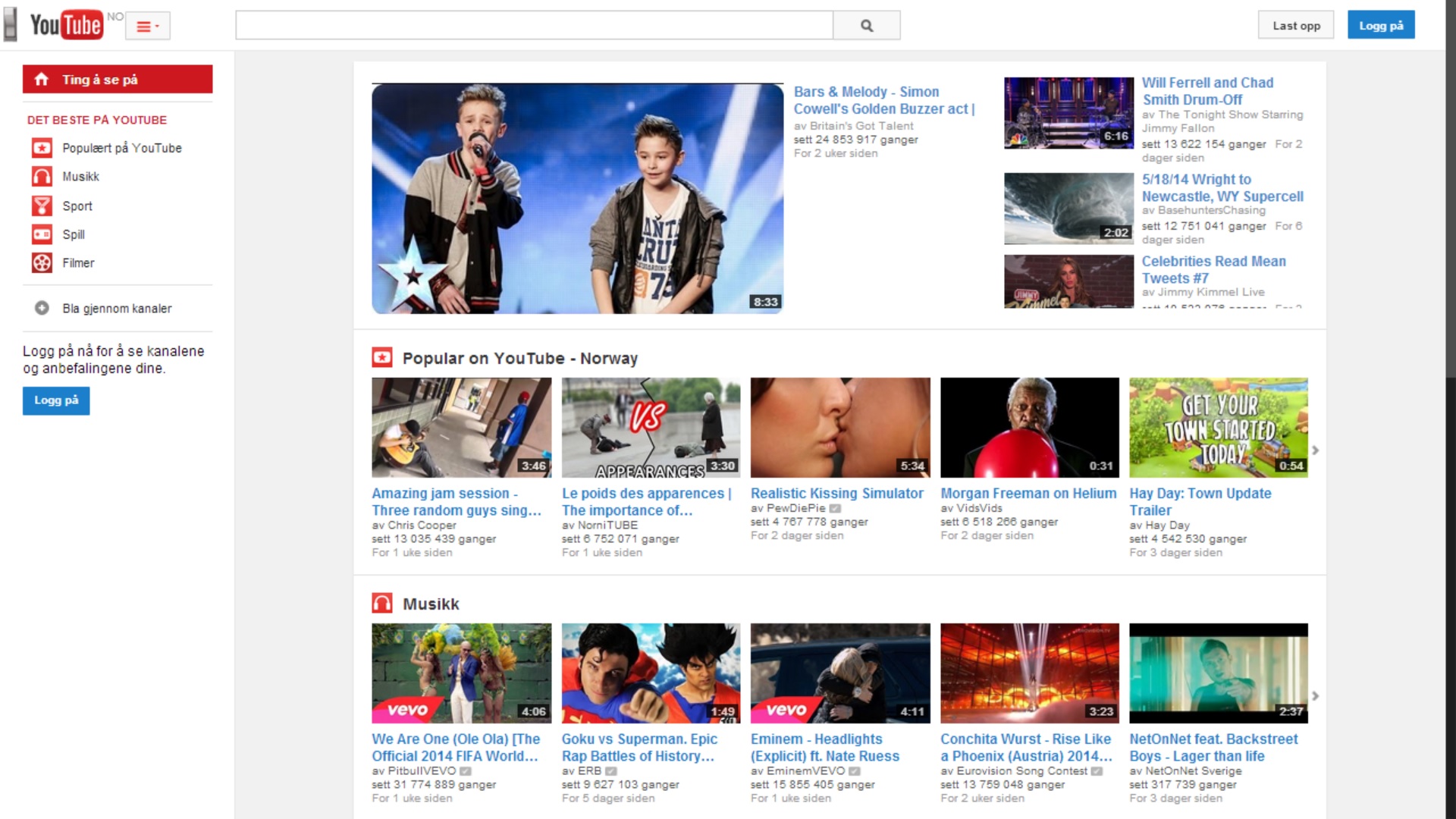Open Musikk in the sidebar list
Screen dimensions: 1456x819
[80, 177]
